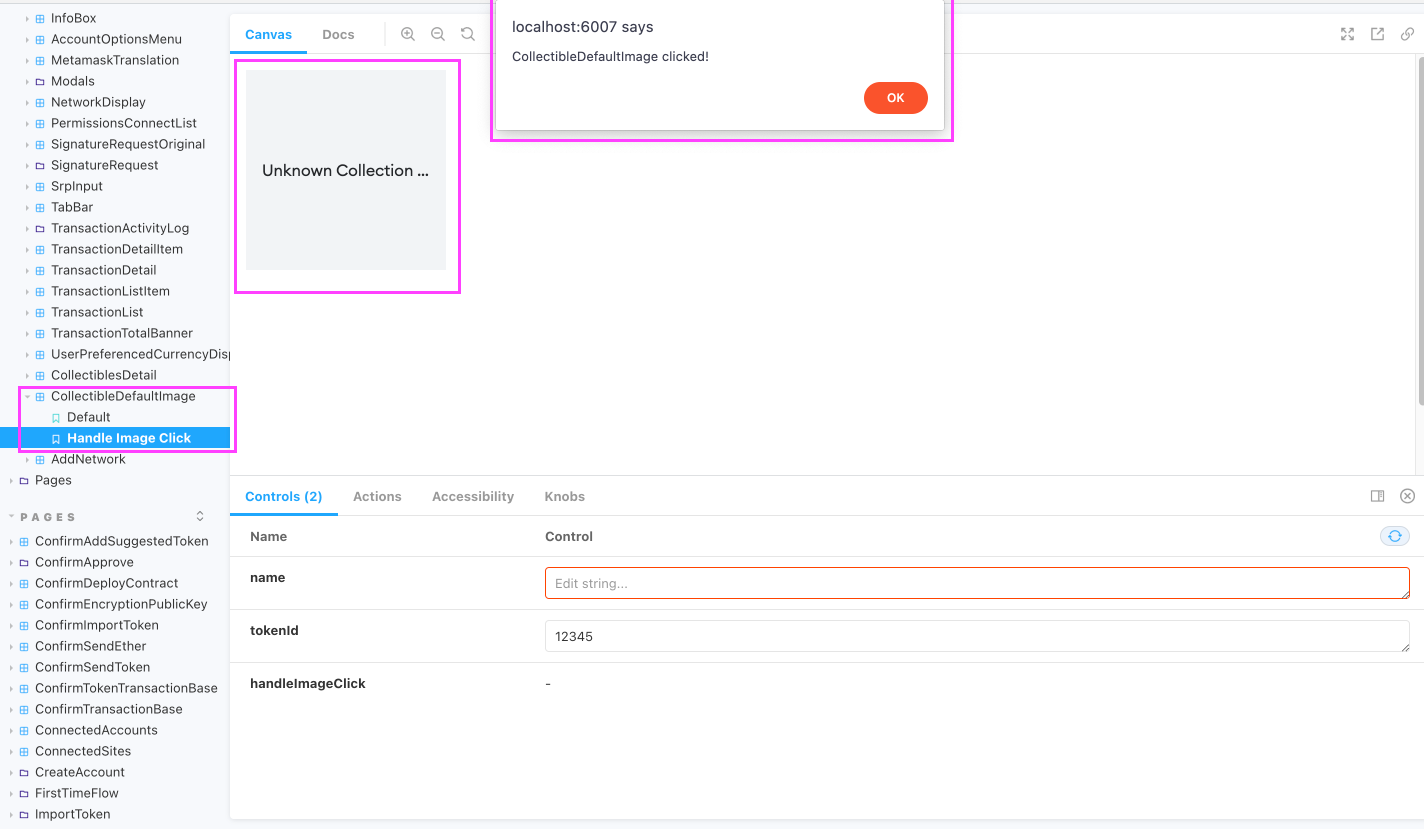Confirm the alert with OK button
Screen dimensions: 1424x829
(x=896, y=98)
